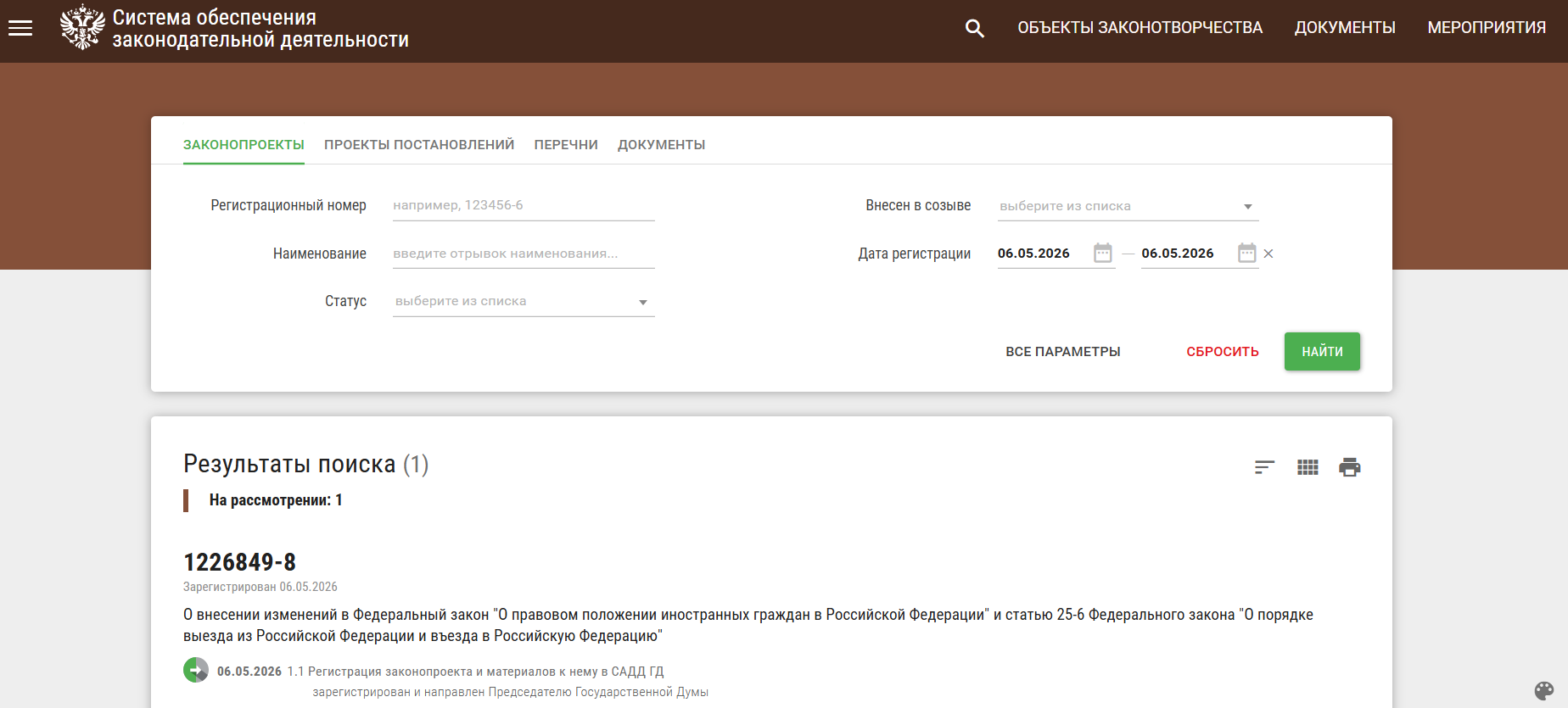Clear the registration date range

click(x=1268, y=254)
